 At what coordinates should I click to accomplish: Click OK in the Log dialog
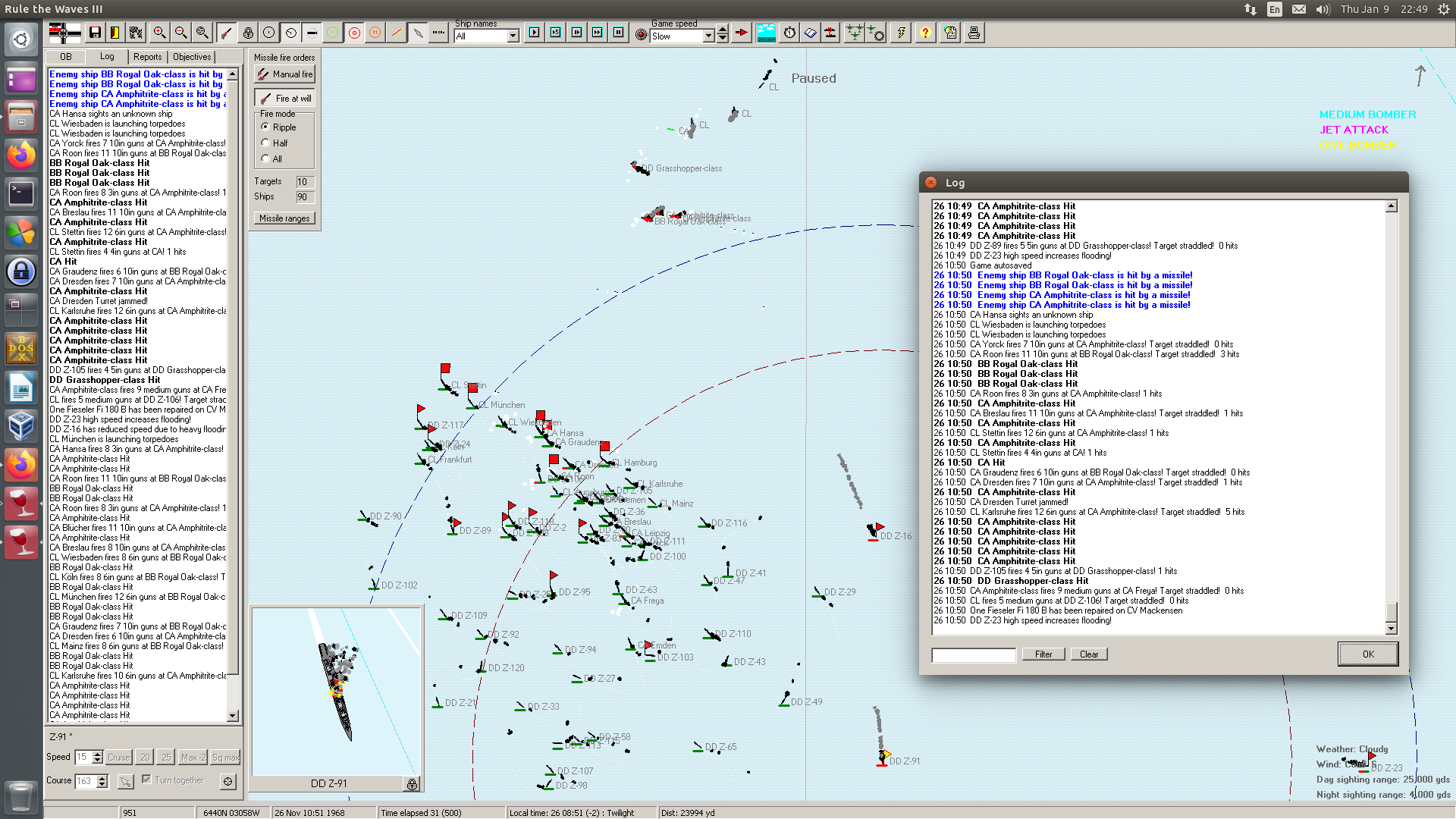click(1368, 654)
